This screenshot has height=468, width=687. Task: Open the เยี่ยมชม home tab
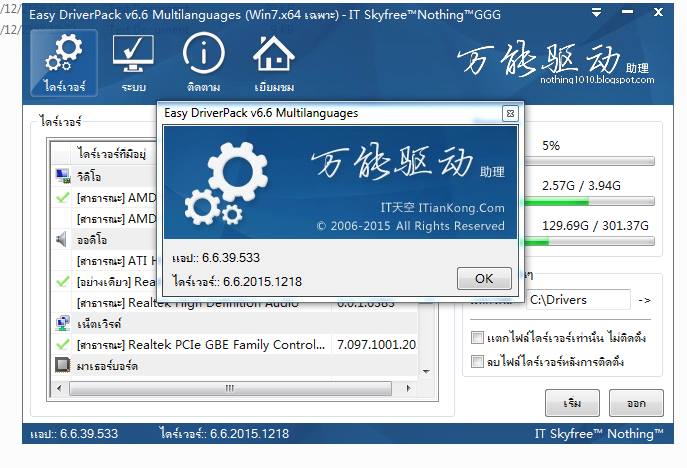[x=274, y=63]
